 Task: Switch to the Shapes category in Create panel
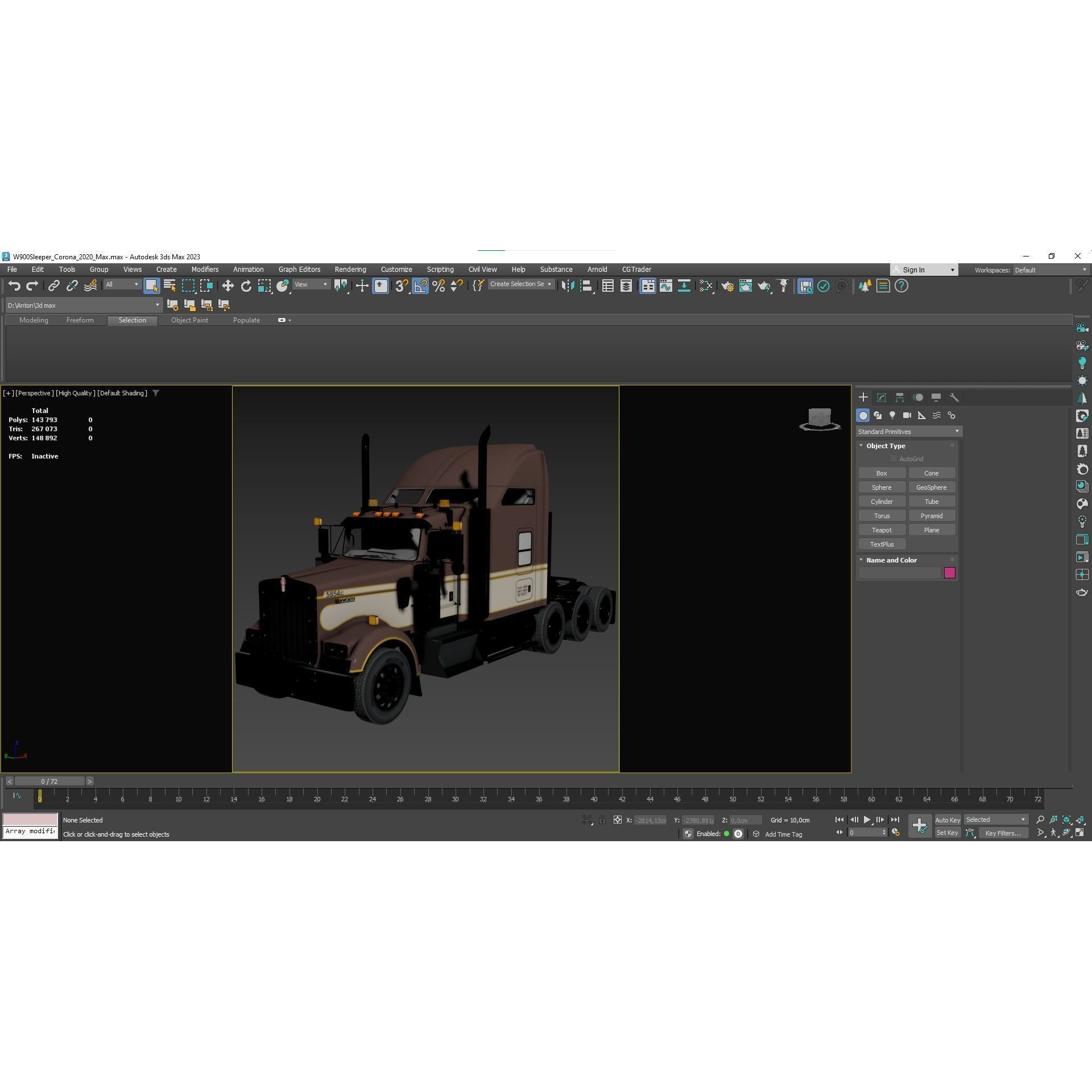878,415
